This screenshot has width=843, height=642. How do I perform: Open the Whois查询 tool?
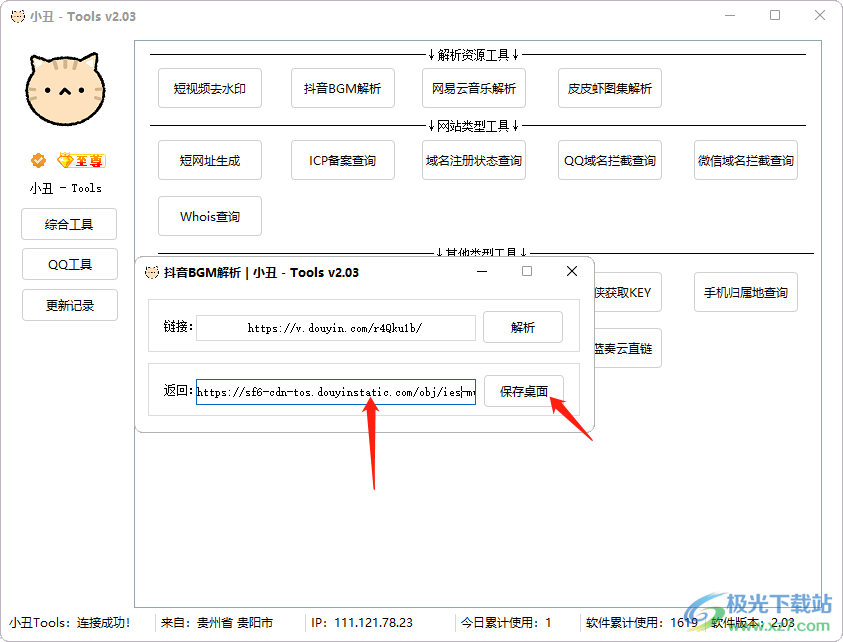pos(210,216)
